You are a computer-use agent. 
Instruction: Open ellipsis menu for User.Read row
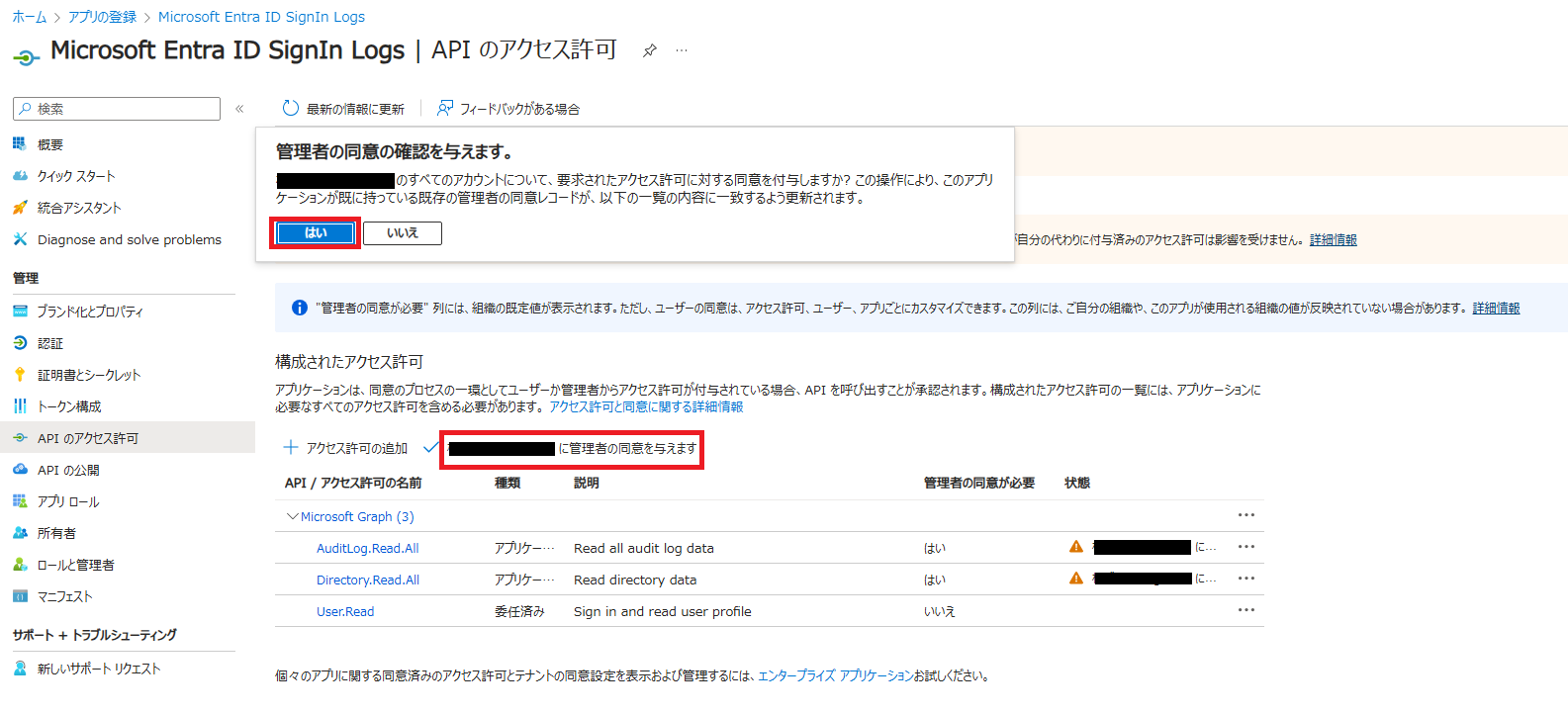[1245, 610]
